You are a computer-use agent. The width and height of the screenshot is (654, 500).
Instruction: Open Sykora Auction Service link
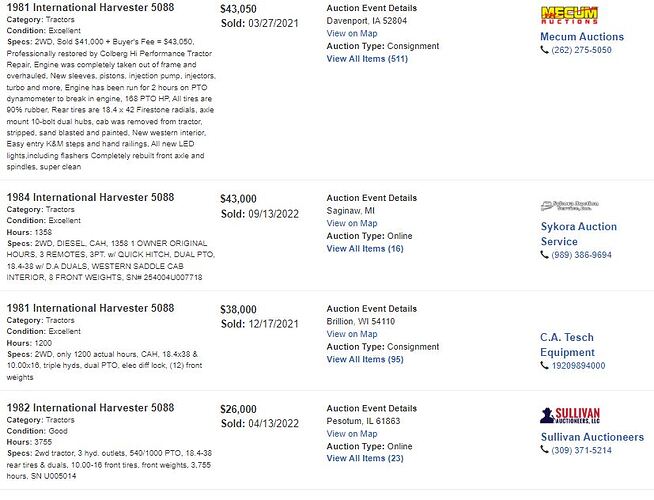(x=579, y=234)
